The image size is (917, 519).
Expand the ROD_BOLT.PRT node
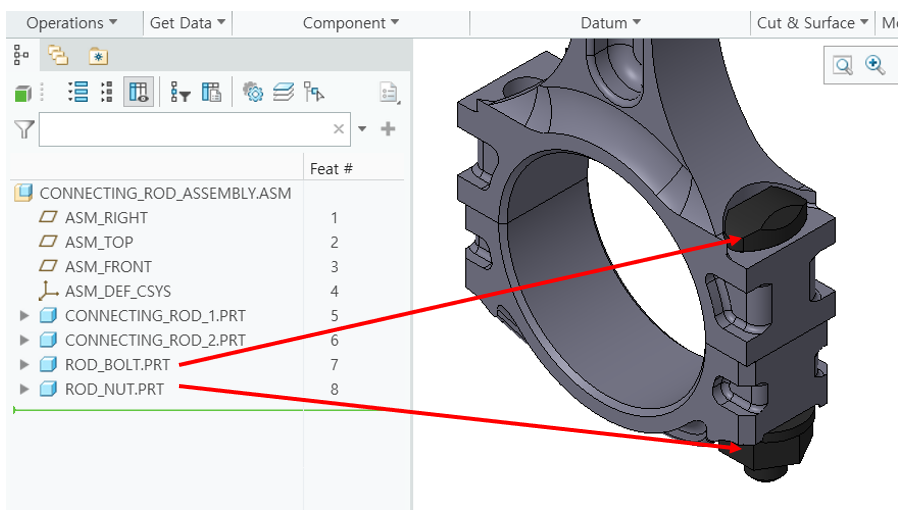(x=24, y=365)
